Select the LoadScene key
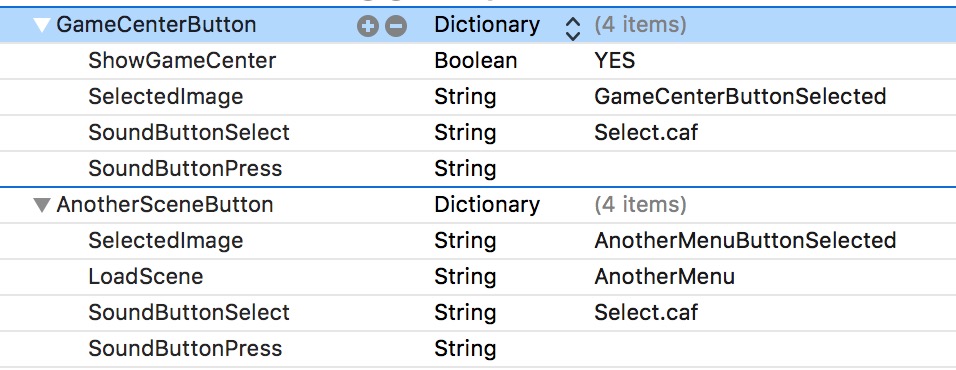The image size is (956, 370). point(145,277)
